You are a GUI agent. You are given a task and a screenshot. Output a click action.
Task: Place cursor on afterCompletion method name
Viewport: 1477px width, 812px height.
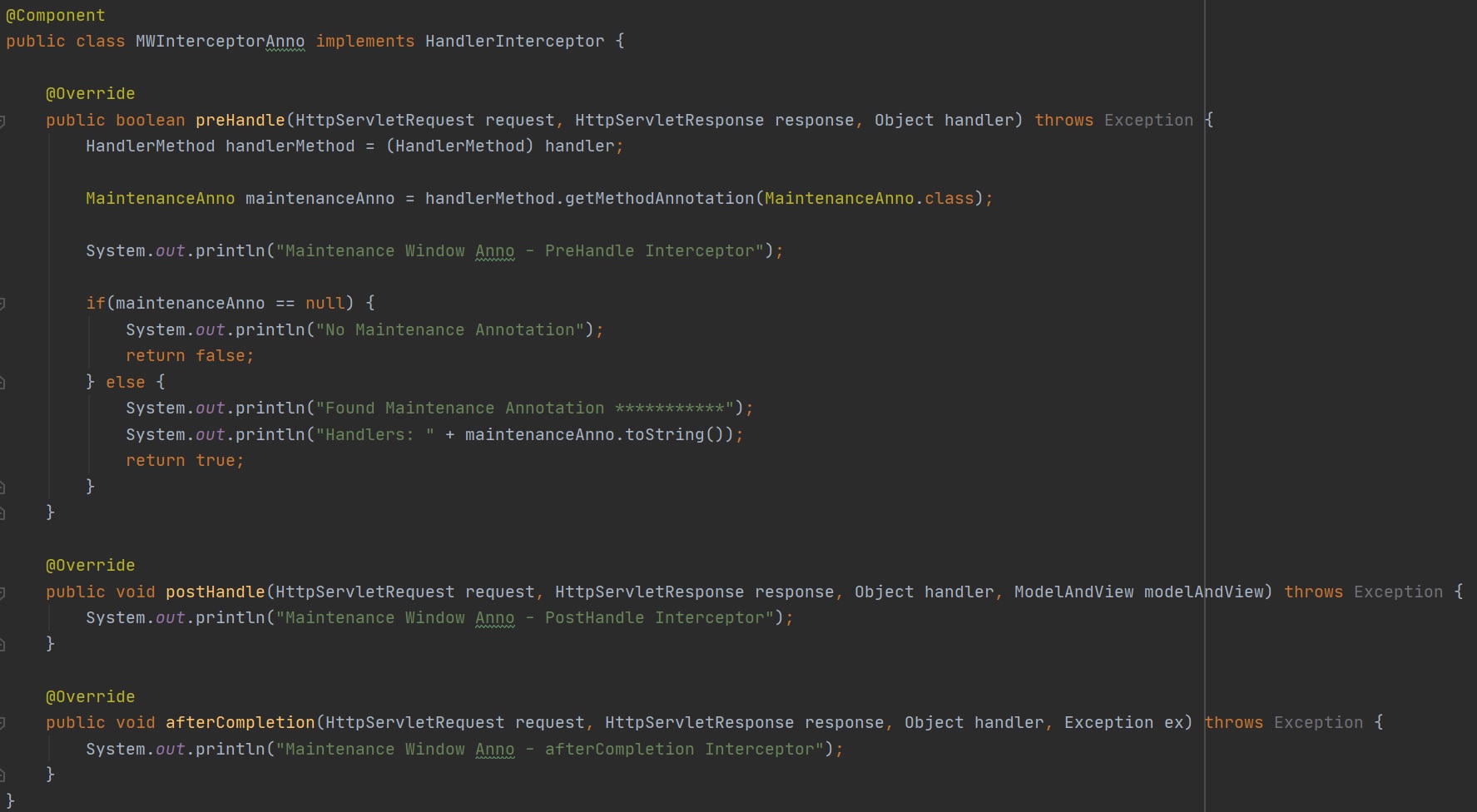[240, 723]
